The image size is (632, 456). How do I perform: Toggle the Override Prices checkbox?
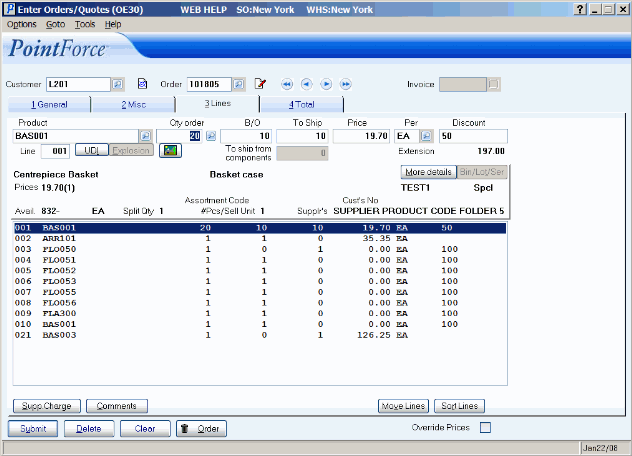[486, 427]
